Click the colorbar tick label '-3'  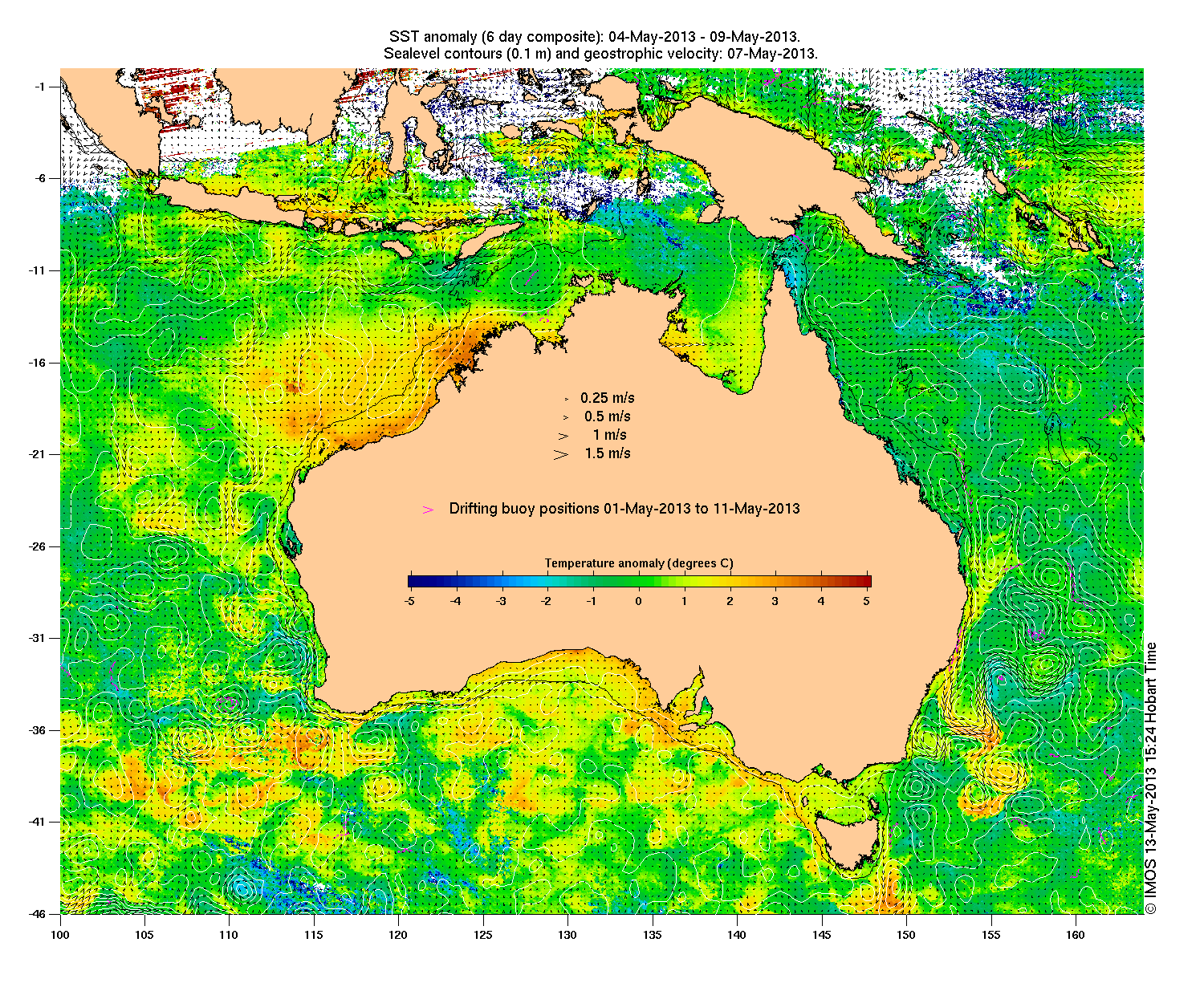[x=500, y=600]
